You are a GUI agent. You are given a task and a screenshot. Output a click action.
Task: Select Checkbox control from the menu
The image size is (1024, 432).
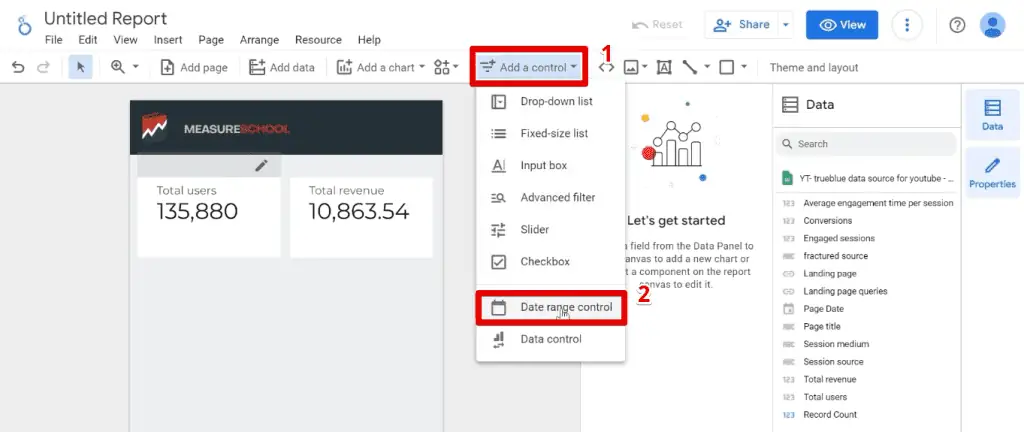click(545, 262)
